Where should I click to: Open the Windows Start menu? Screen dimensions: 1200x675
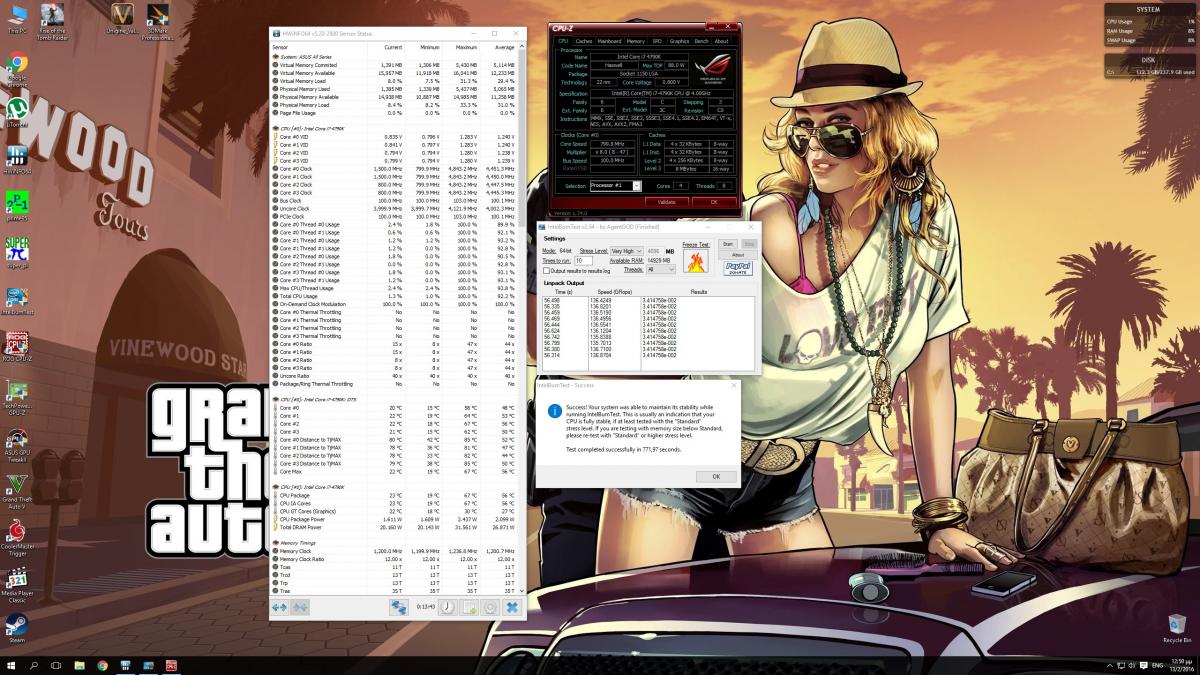click(11, 665)
